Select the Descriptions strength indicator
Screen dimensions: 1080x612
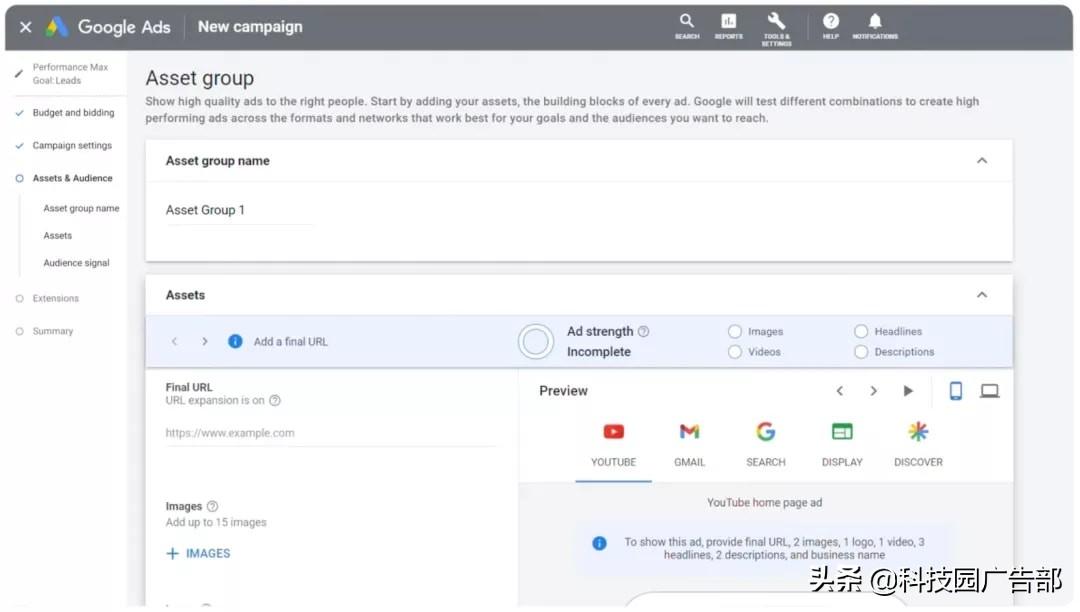point(861,352)
